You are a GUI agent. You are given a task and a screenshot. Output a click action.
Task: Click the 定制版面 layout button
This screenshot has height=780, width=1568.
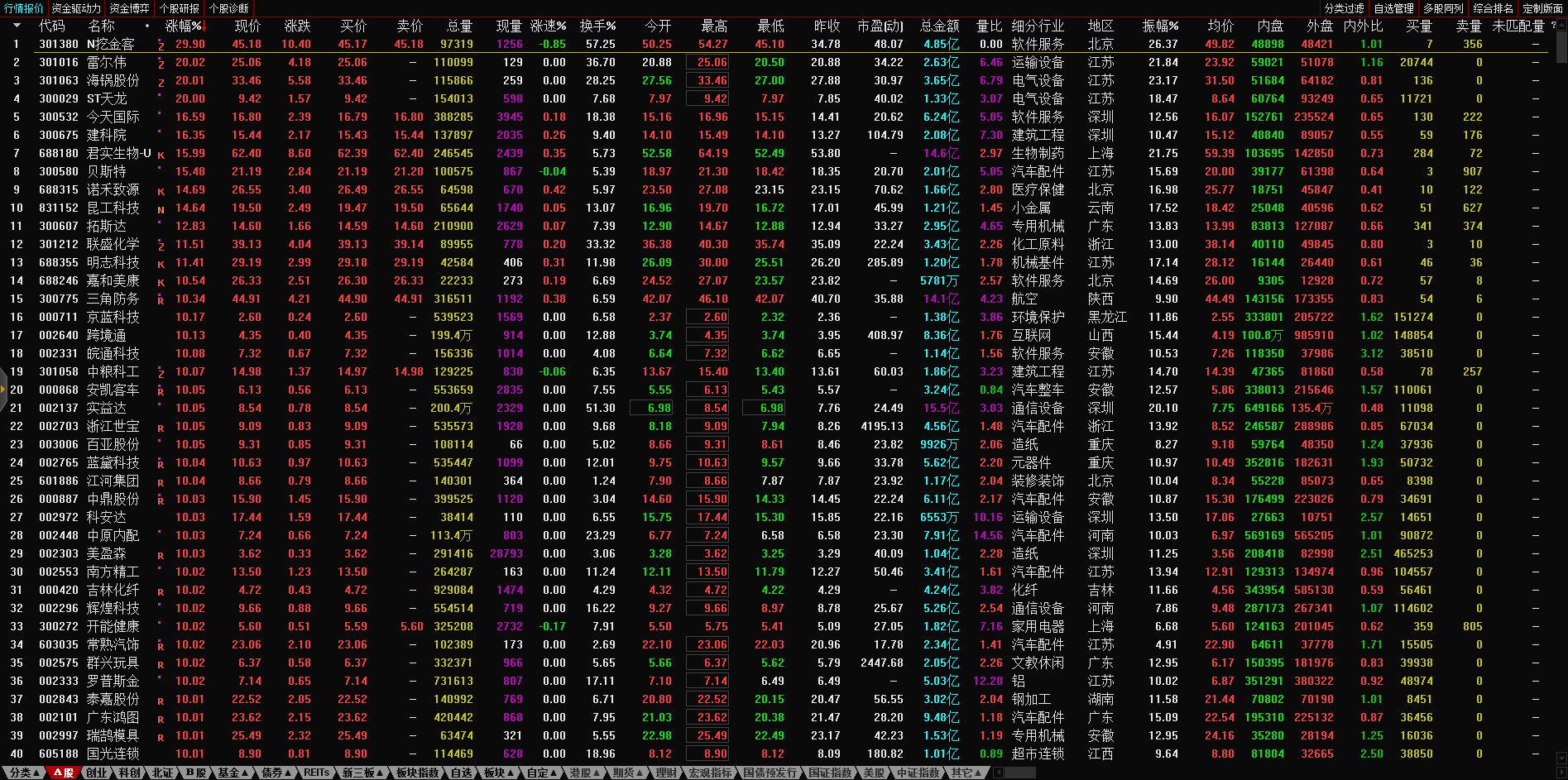coord(1542,8)
